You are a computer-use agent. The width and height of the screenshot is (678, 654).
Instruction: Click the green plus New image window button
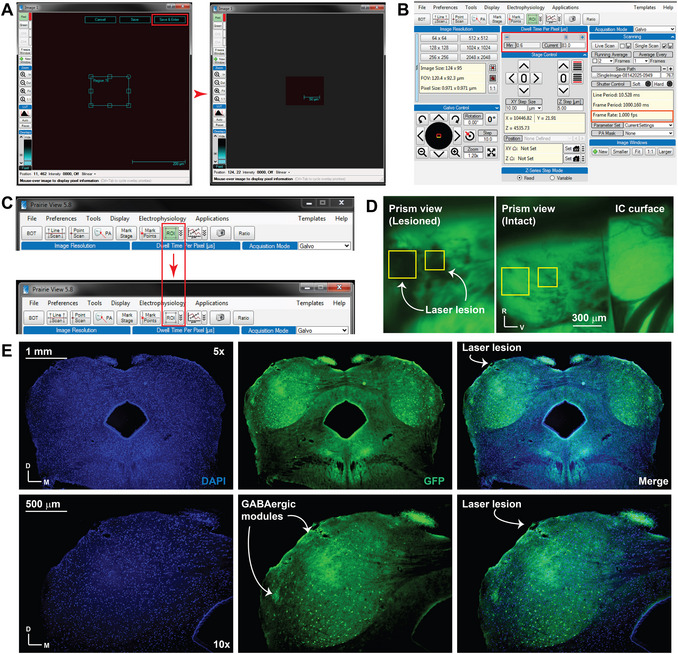click(x=600, y=151)
